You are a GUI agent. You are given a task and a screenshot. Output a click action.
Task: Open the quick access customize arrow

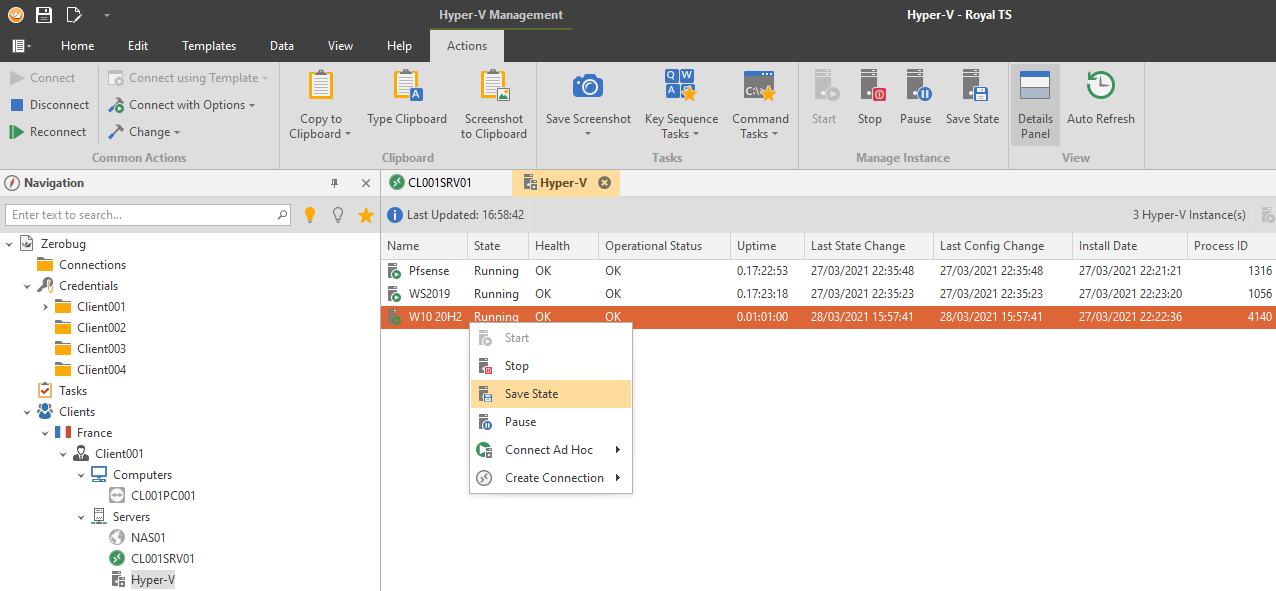(x=106, y=15)
